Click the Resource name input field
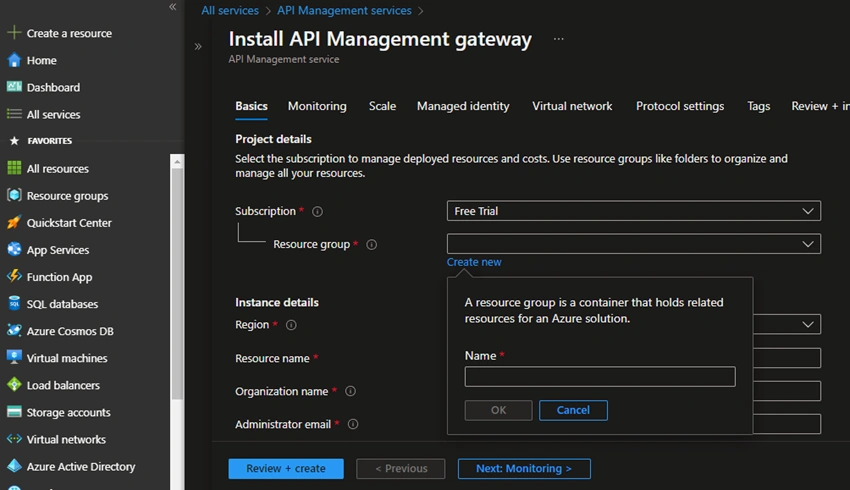The height and width of the screenshot is (490, 850). click(x=787, y=358)
